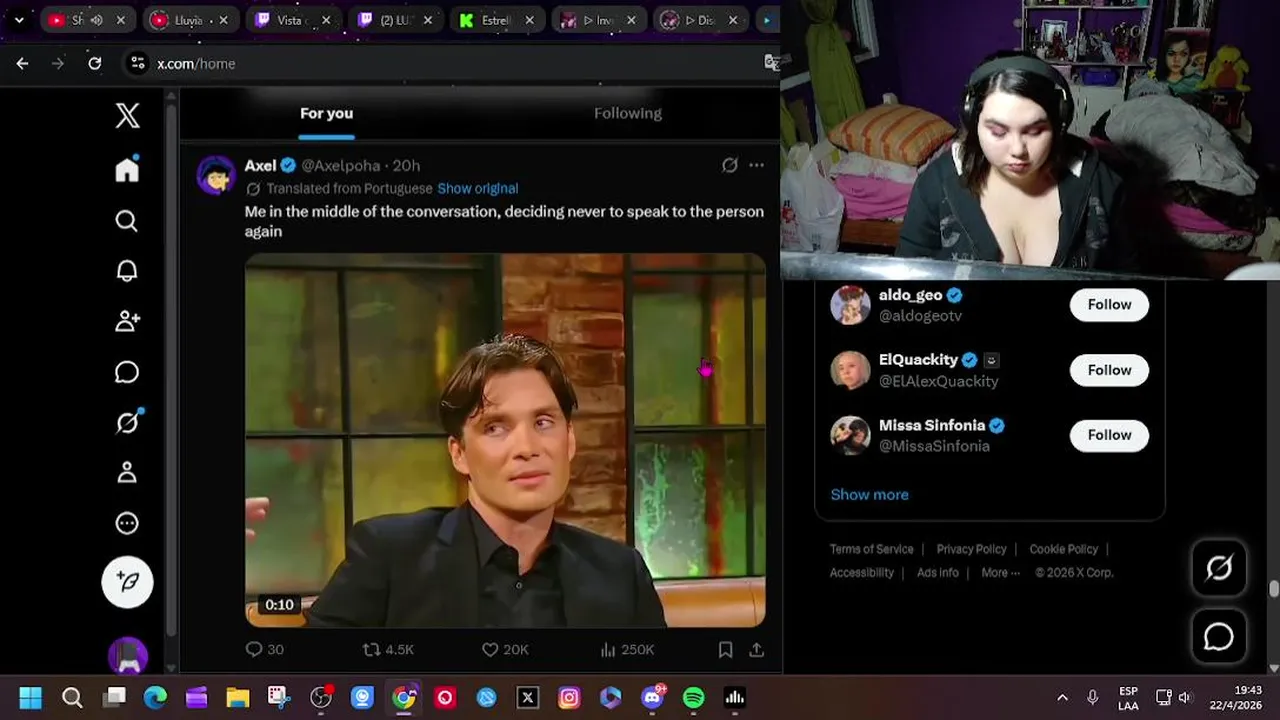Open the Explore search icon in sidebar
Image resolution: width=1280 pixels, height=720 pixels.
pyautogui.click(x=127, y=220)
